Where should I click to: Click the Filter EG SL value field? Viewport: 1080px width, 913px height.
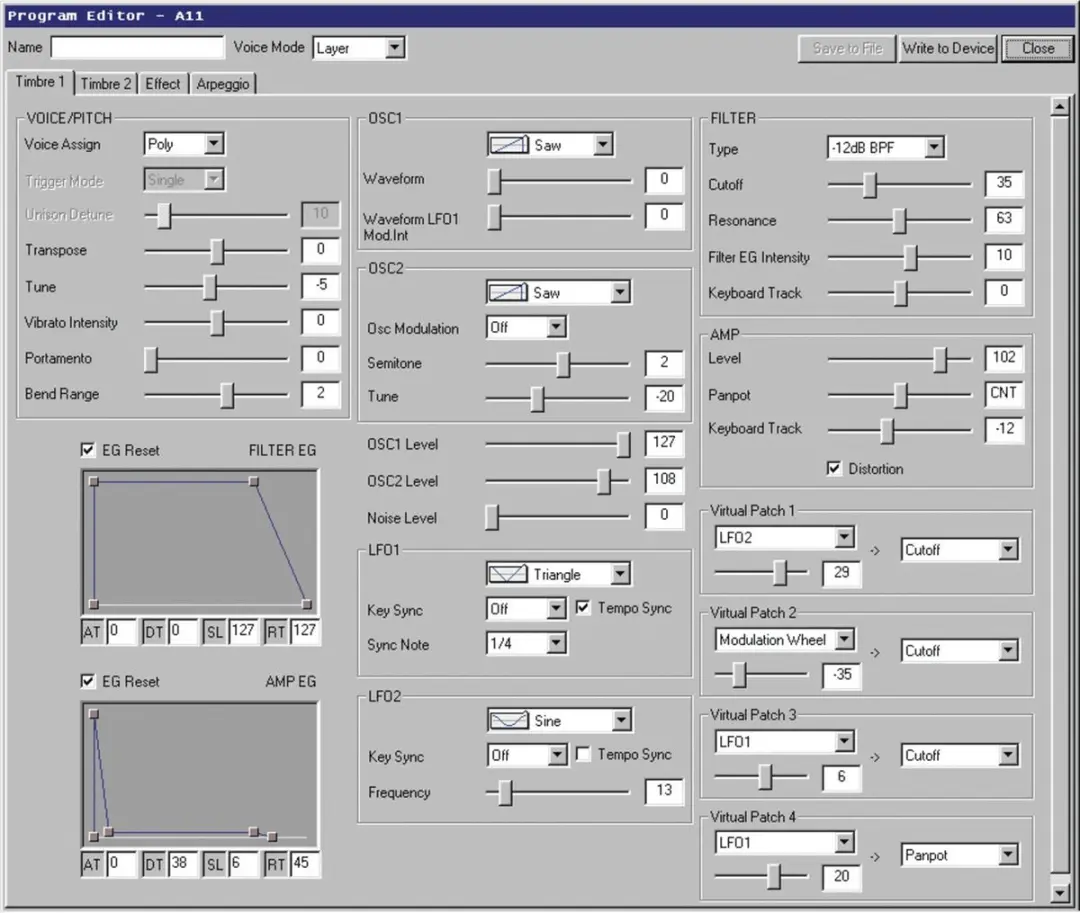pos(242,631)
